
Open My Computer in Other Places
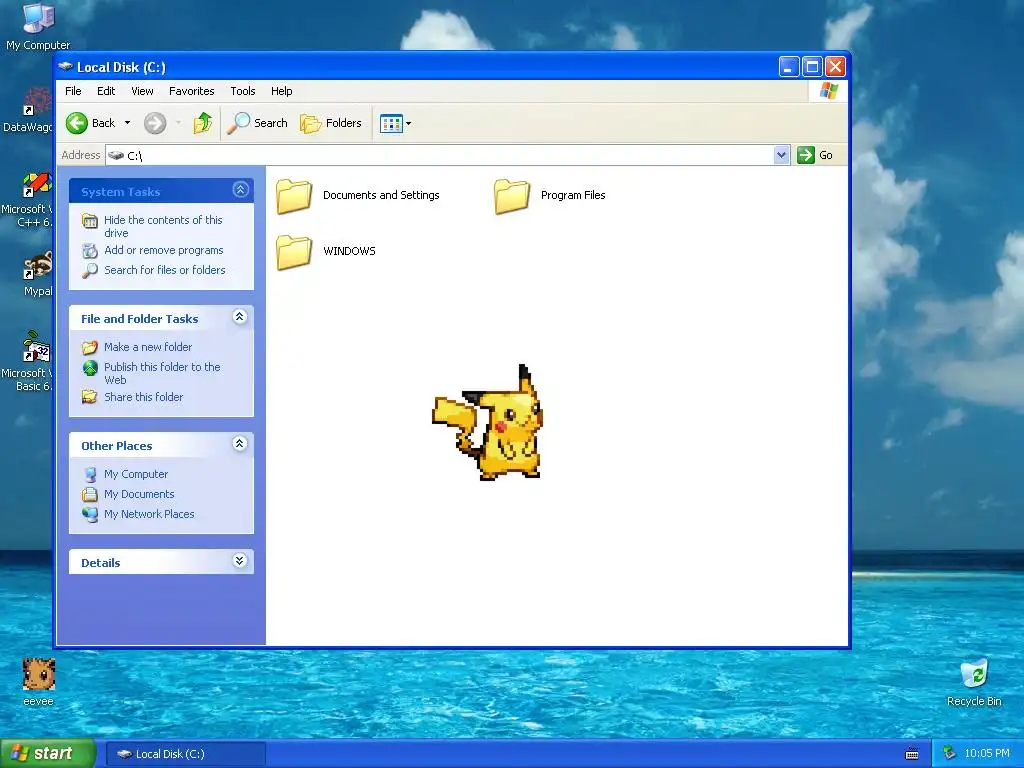point(136,474)
